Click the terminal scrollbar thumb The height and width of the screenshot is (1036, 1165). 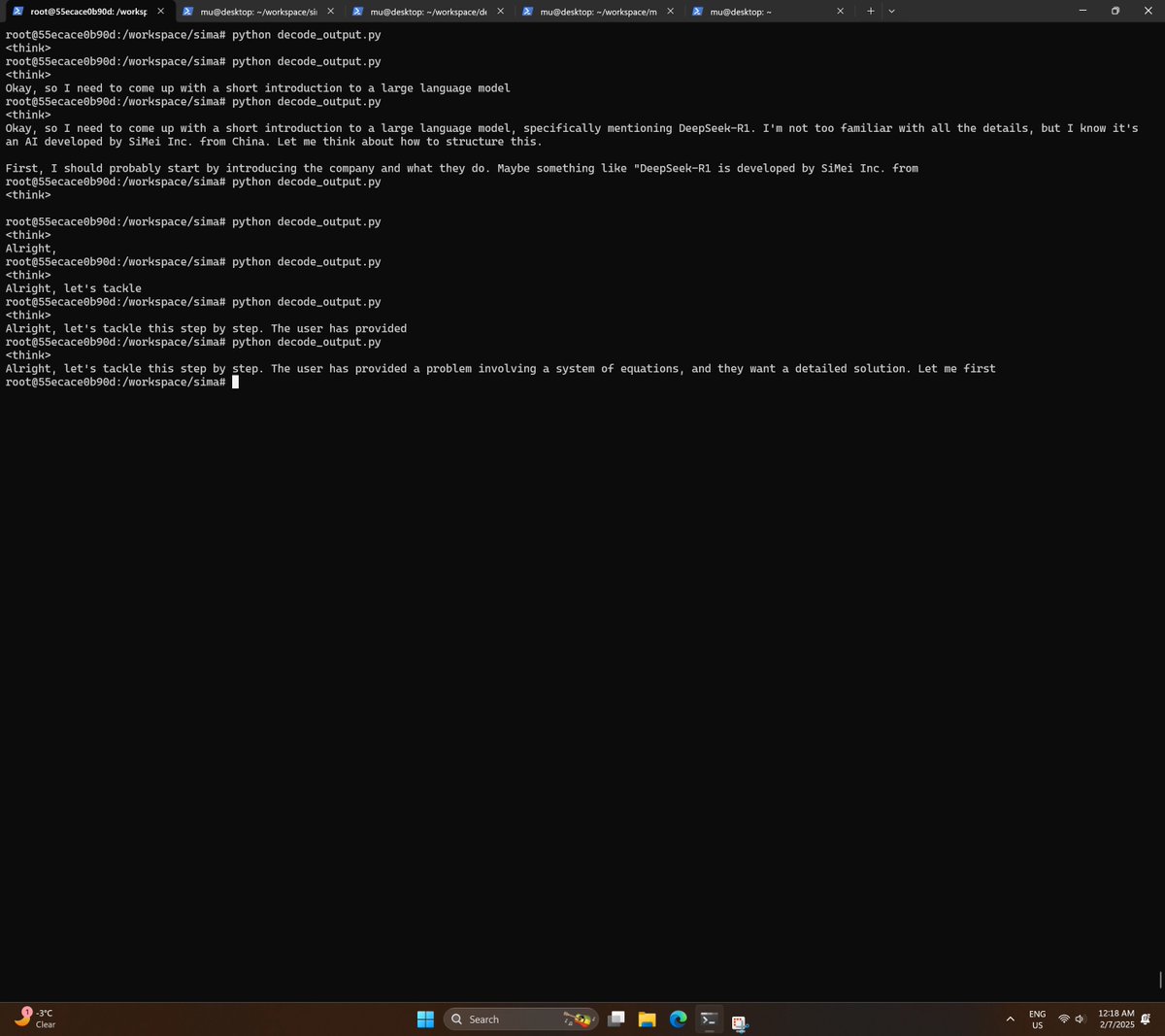click(x=1160, y=980)
